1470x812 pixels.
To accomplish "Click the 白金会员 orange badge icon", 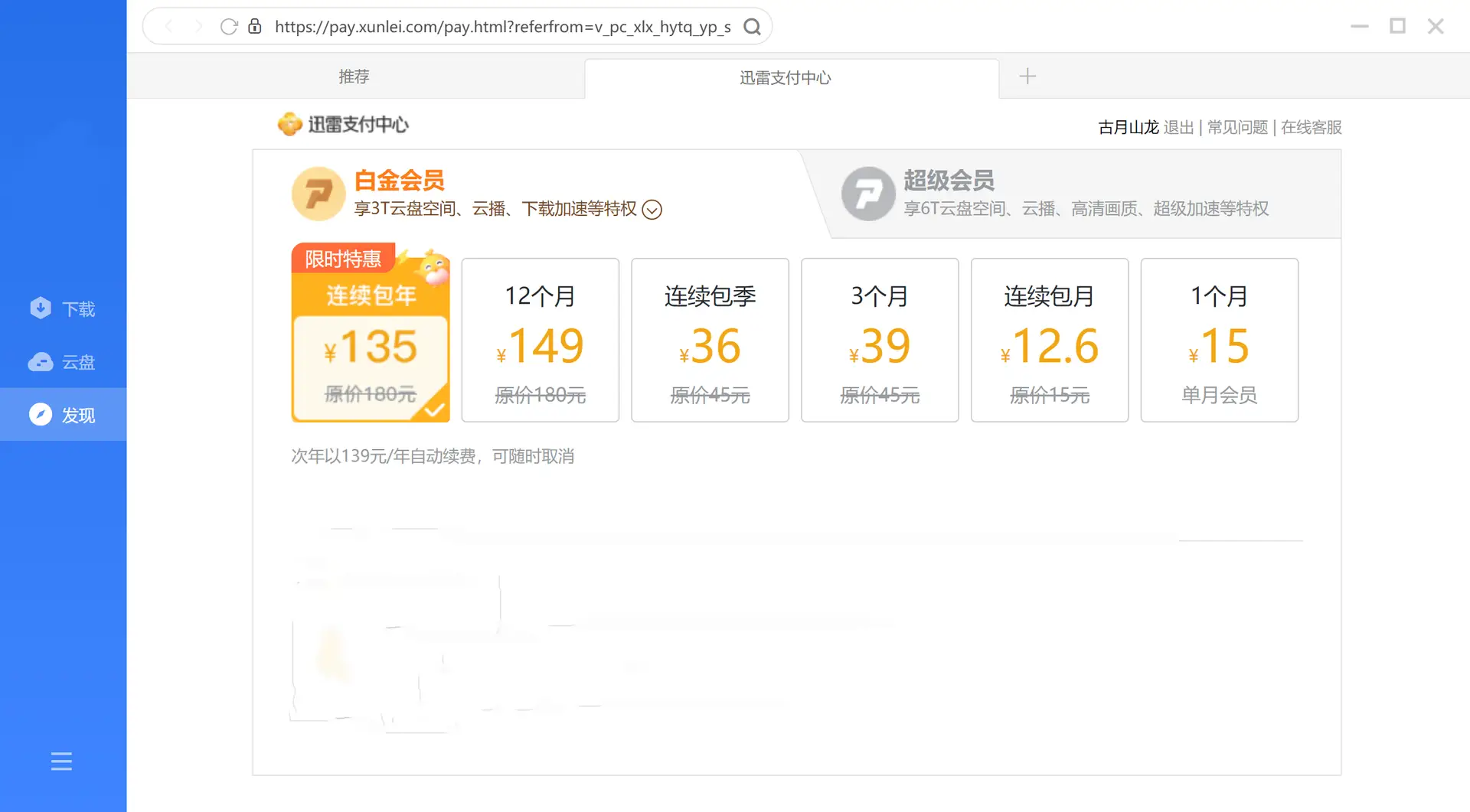I will click(318, 194).
